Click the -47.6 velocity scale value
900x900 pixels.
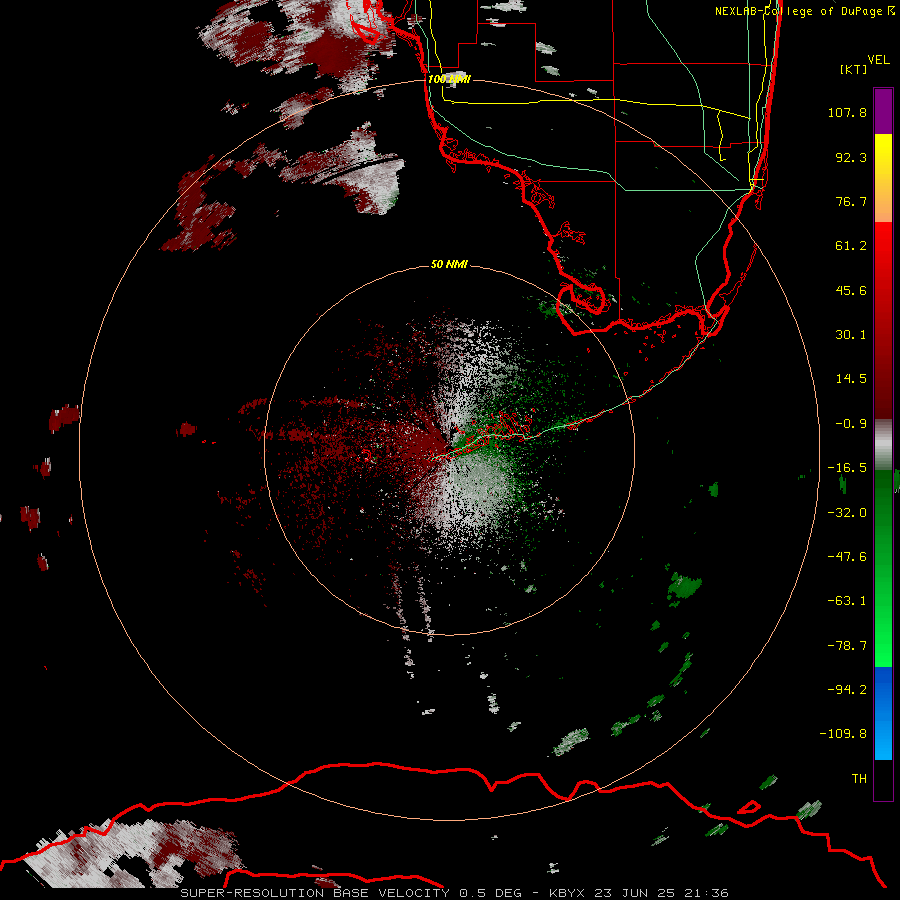847,557
